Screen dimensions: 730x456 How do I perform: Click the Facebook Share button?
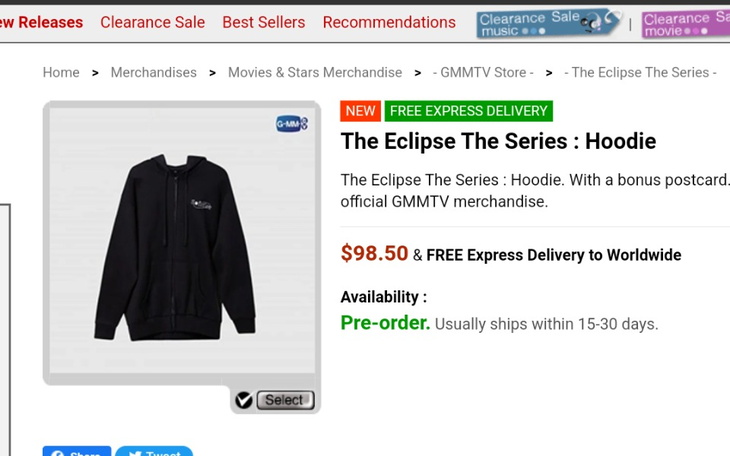[x=77, y=451]
